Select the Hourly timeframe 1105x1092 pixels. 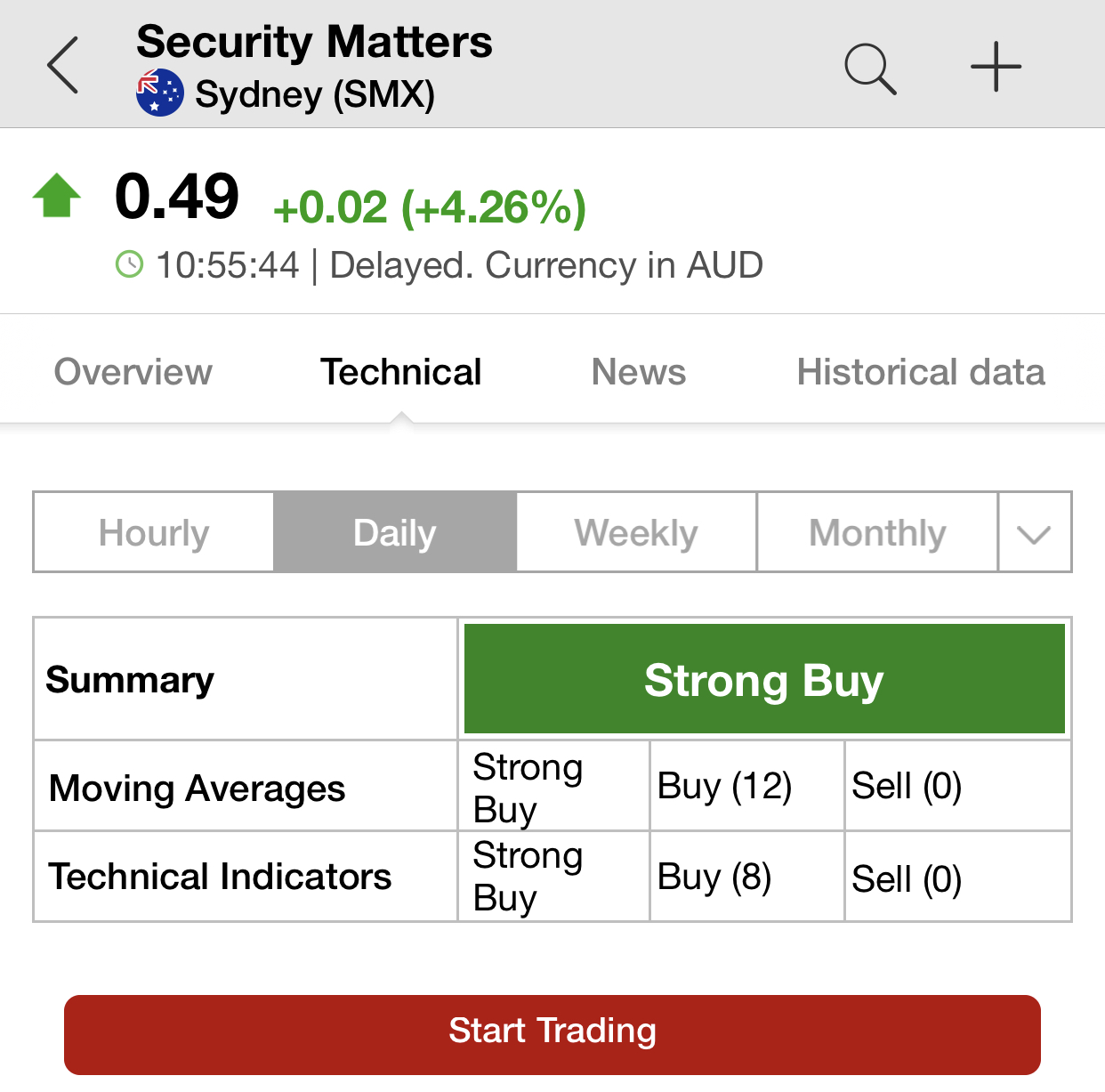click(154, 532)
